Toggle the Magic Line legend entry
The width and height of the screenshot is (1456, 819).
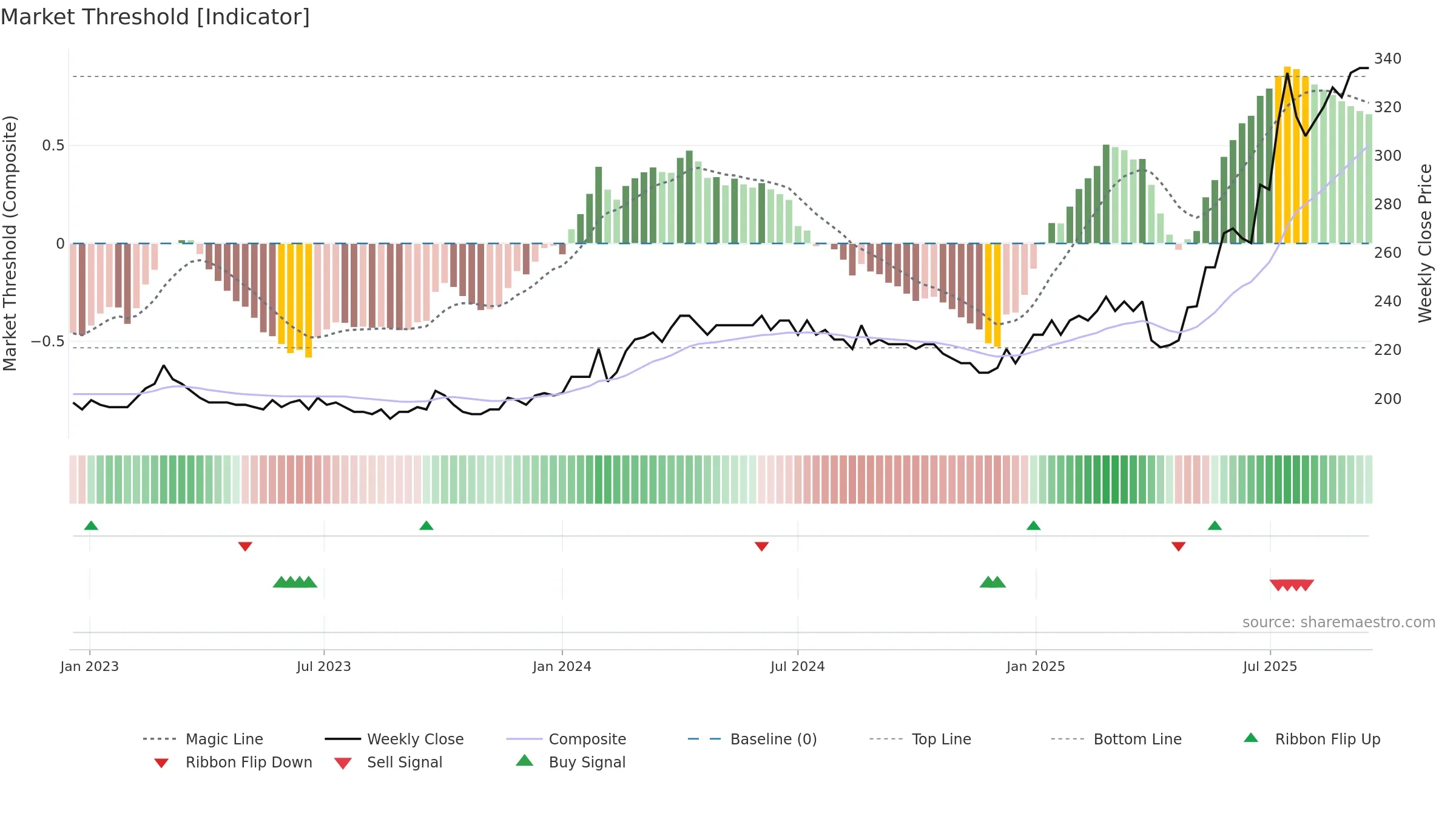click(x=203, y=739)
